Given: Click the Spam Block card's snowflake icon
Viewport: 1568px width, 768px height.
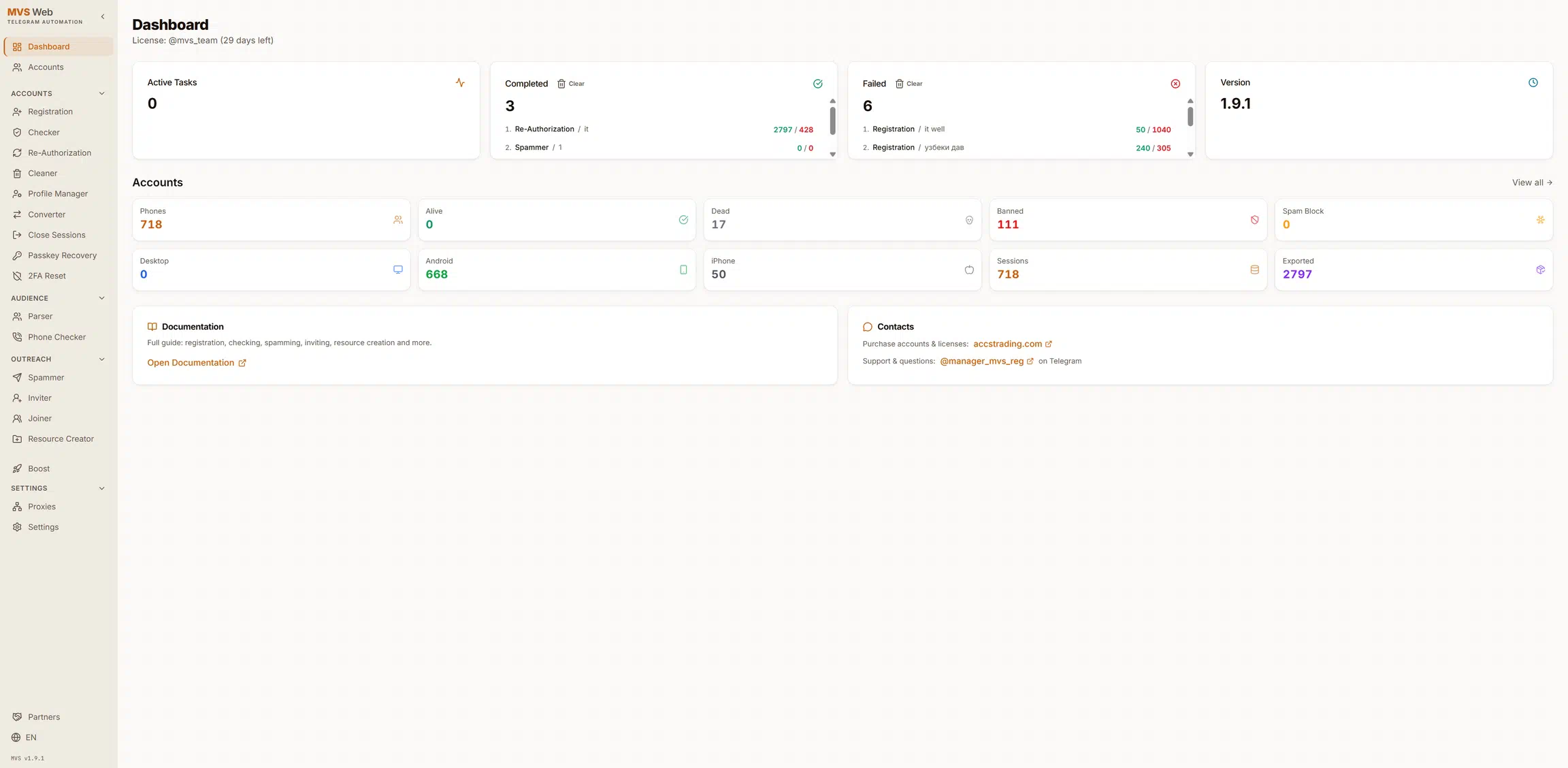Looking at the screenshot, I should pyautogui.click(x=1540, y=220).
